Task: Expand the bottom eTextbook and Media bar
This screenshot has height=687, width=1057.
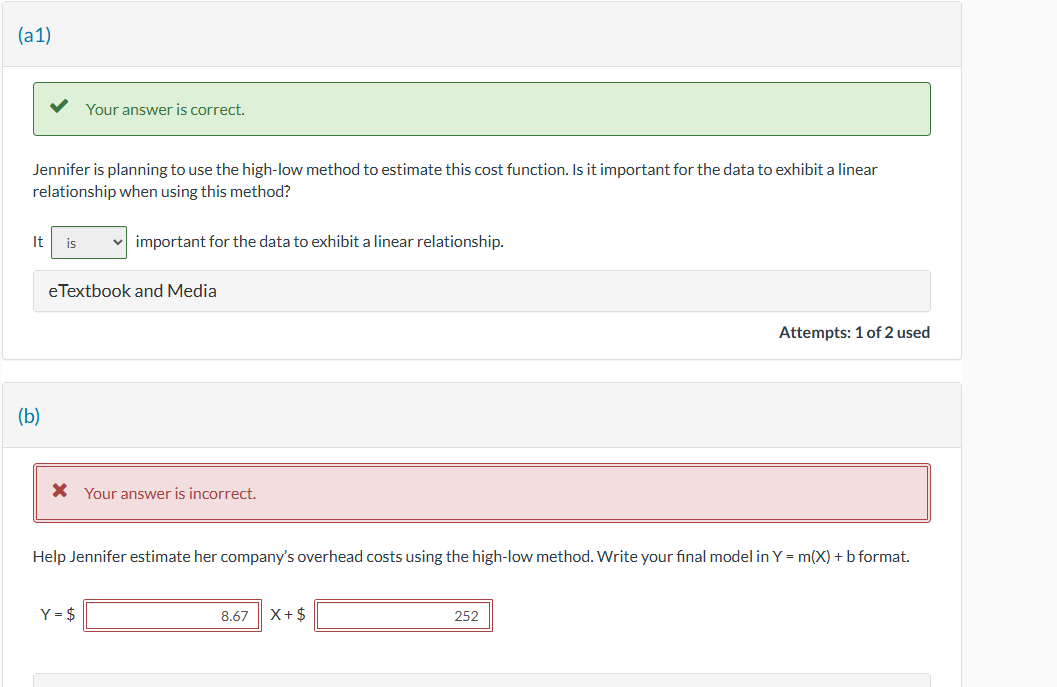Action: [483, 681]
